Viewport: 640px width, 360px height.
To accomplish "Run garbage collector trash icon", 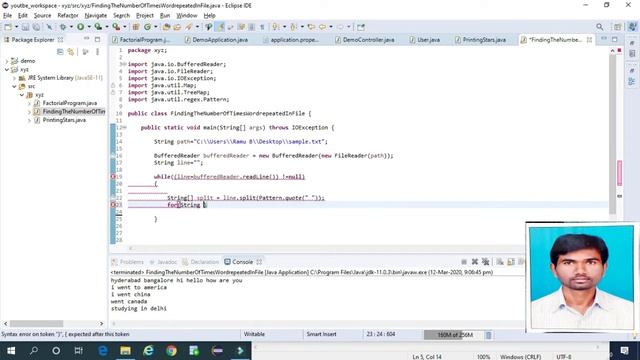I will (489, 335).
